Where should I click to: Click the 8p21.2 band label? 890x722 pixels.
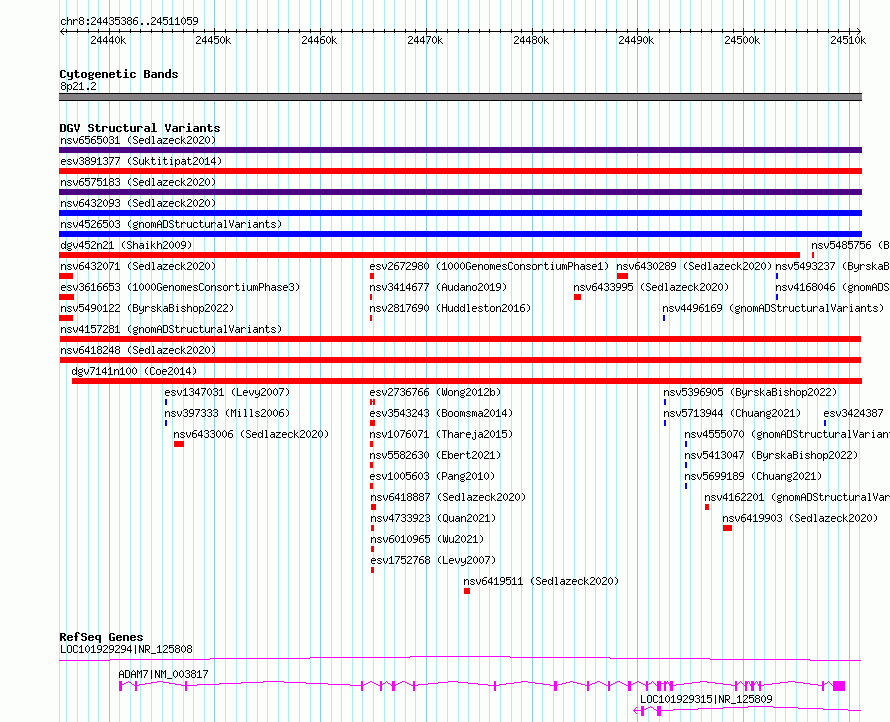click(78, 86)
